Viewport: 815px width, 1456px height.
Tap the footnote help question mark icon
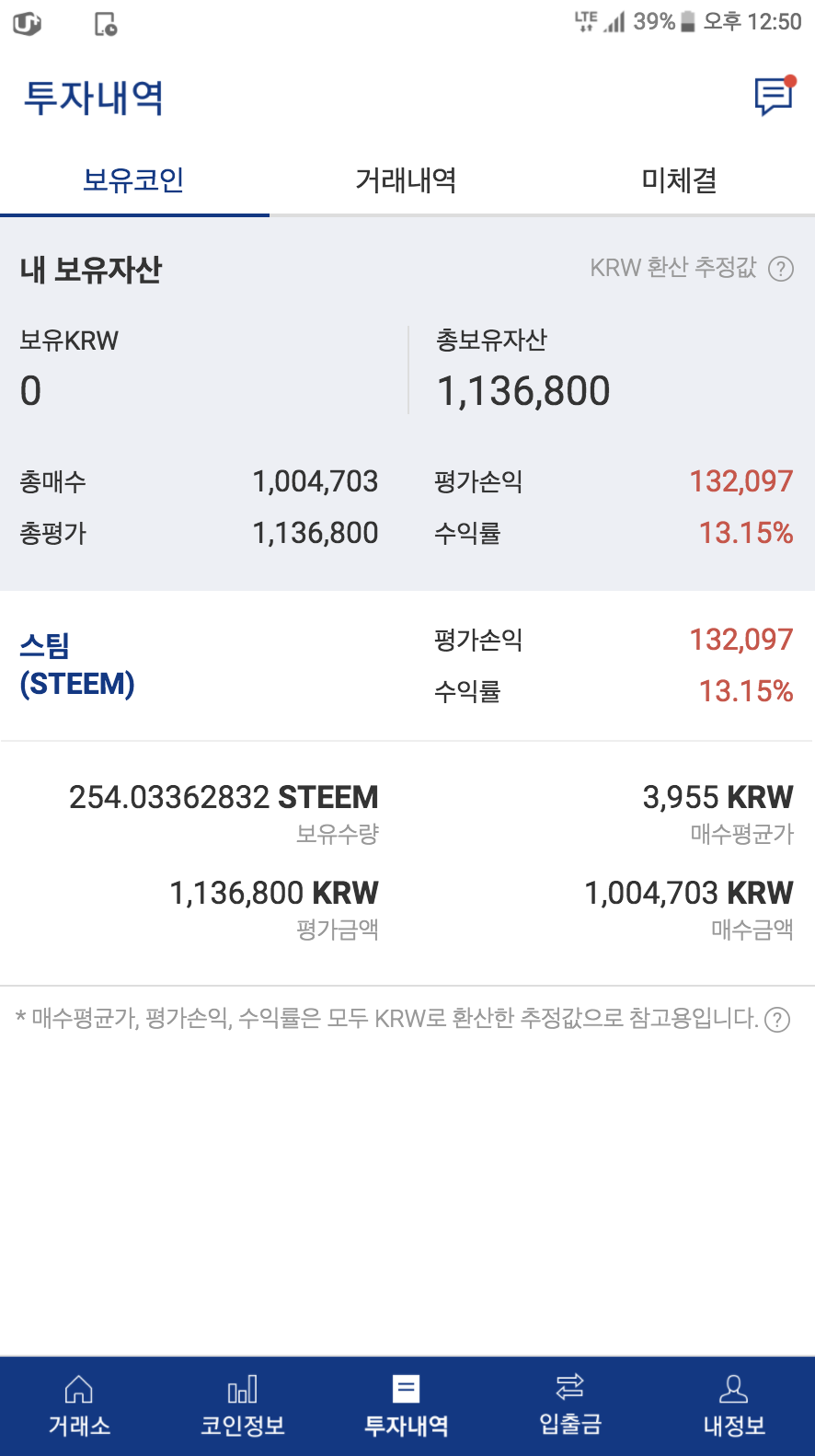777,1020
